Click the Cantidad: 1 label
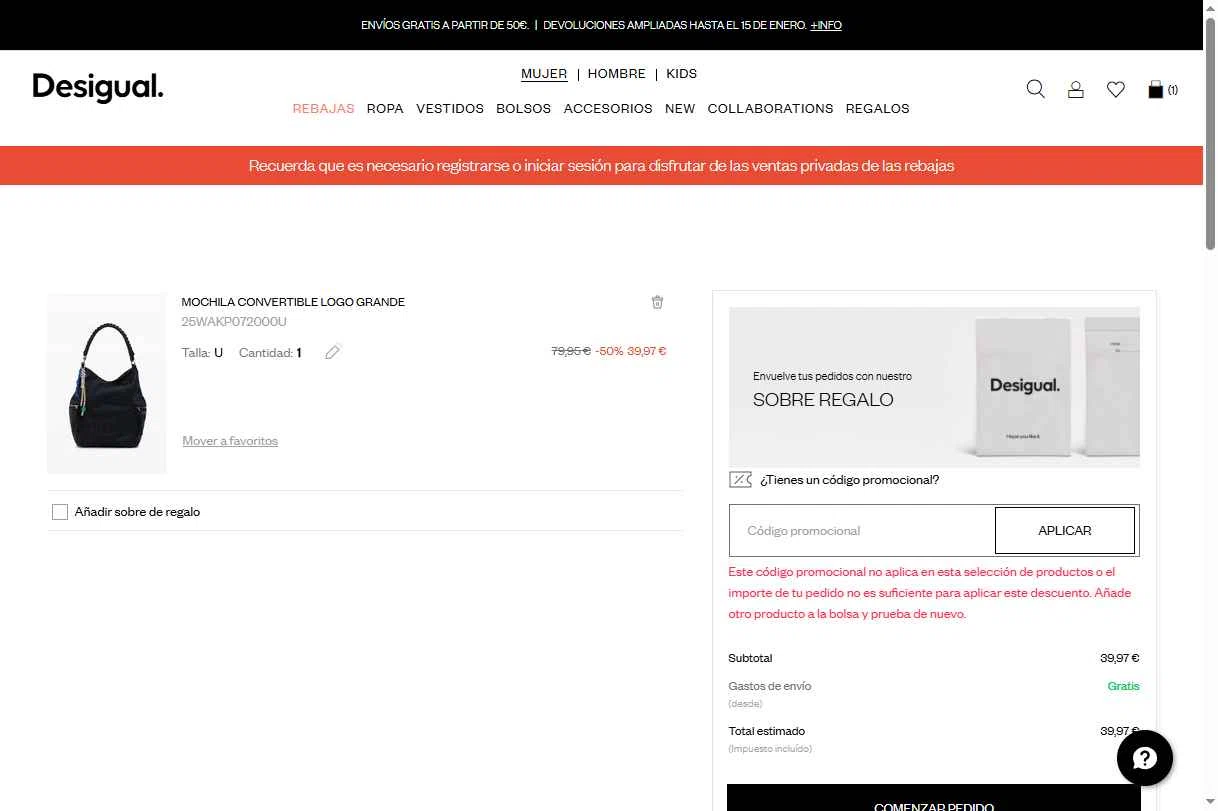Image resolution: width=1218 pixels, height=811 pixels. (x=270, y=353)
